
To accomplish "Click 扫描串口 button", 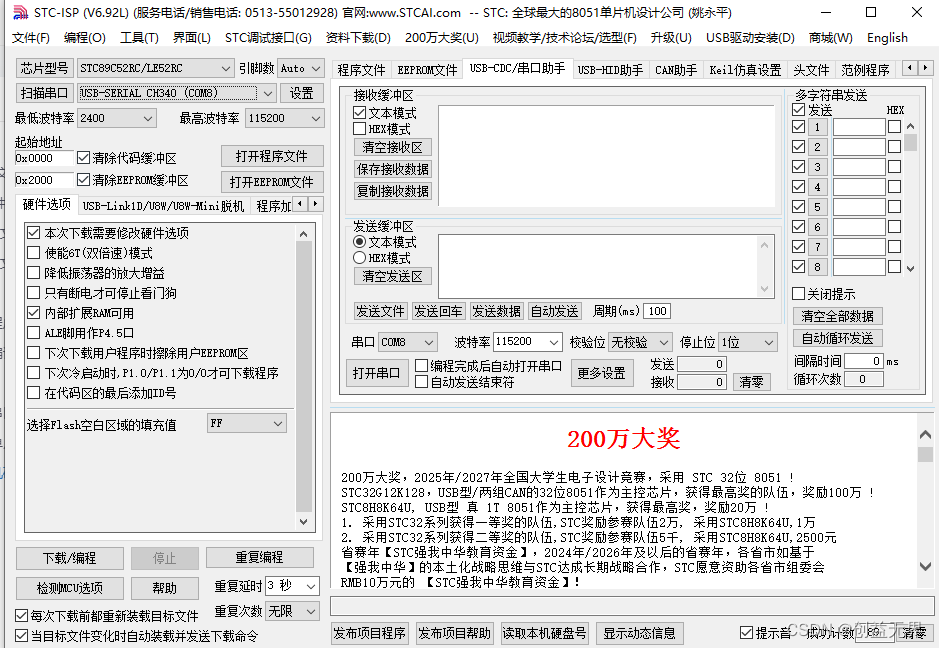I will pyautogui.click(x=44, y=93).
